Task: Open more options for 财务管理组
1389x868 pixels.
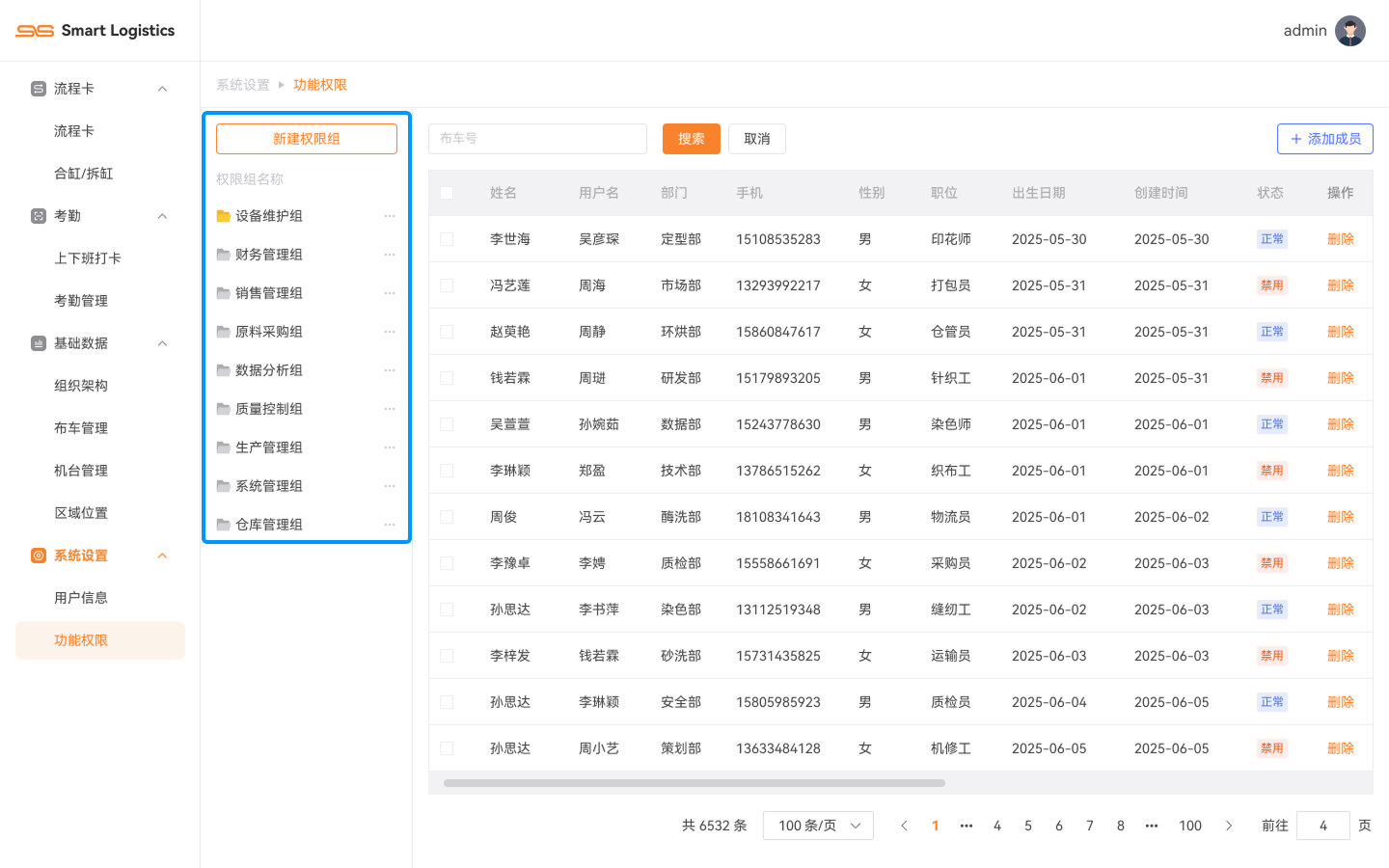Action: pos(390,255)
